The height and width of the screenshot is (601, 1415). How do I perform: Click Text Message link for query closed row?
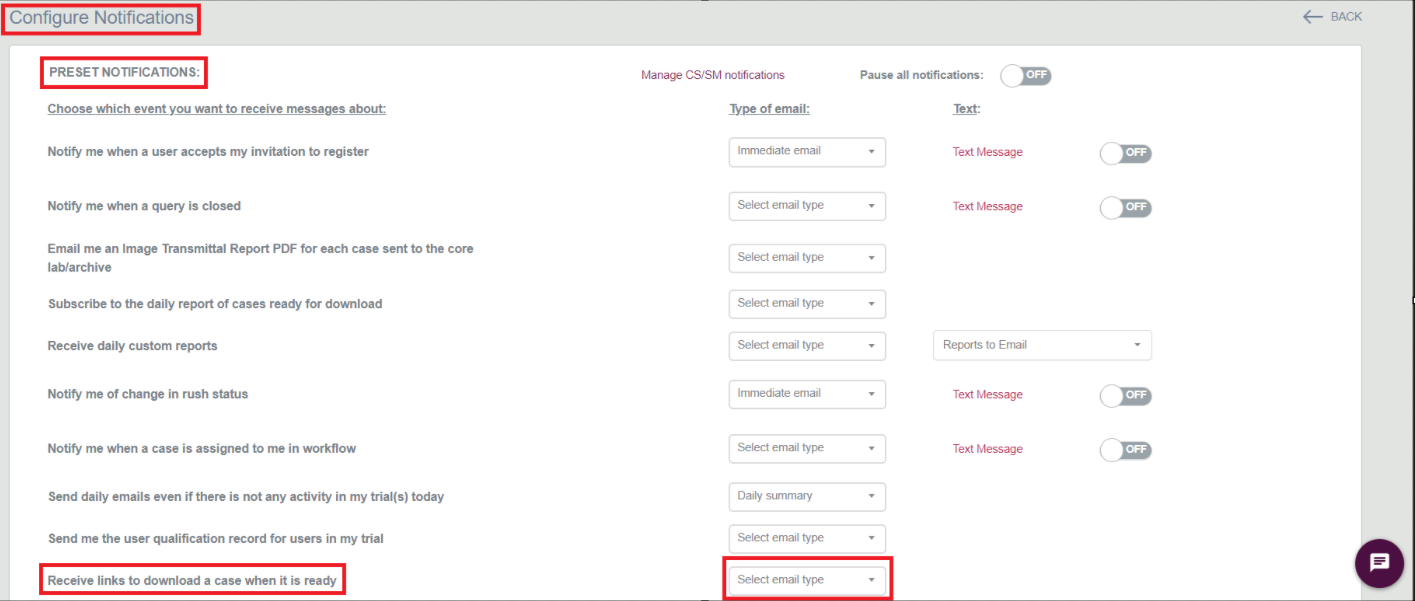[x=987, y=206]
